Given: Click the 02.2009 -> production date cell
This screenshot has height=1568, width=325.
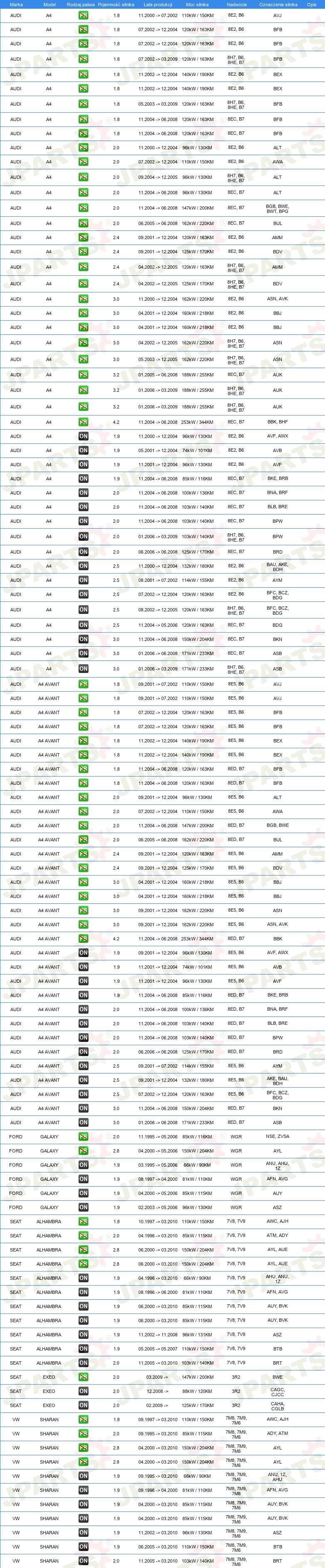Looking at the screenshot, I should 157,1405.
